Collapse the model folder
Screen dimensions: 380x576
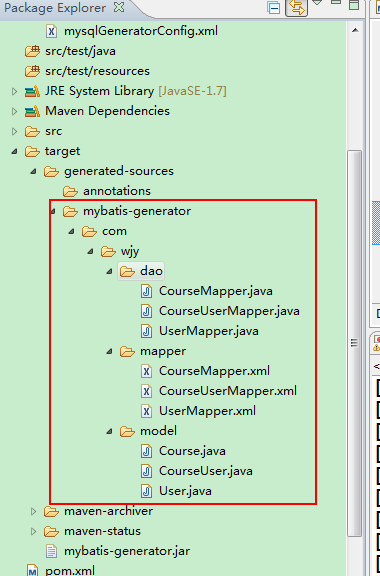(110, 431)
